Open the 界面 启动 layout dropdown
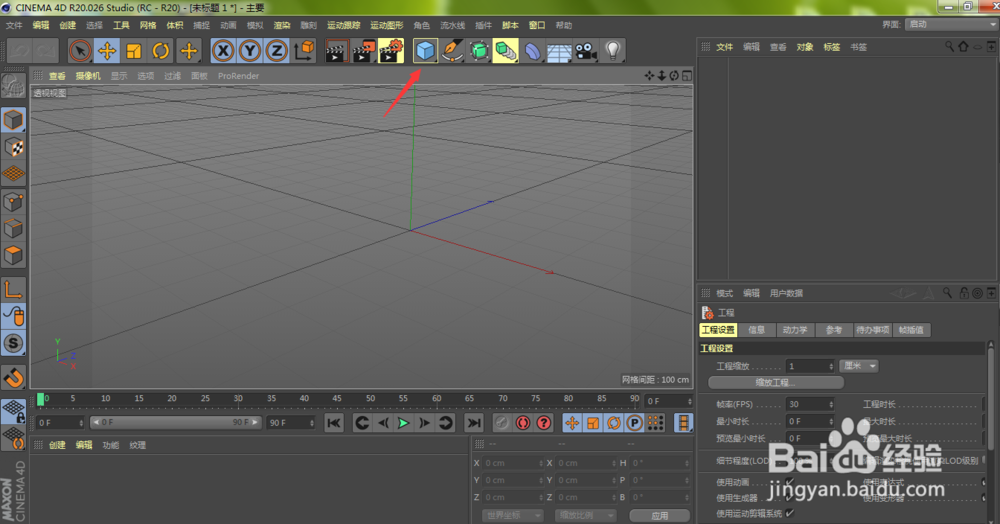The height and width of the screenshot is (524, 1000). (x=952, y=24)
